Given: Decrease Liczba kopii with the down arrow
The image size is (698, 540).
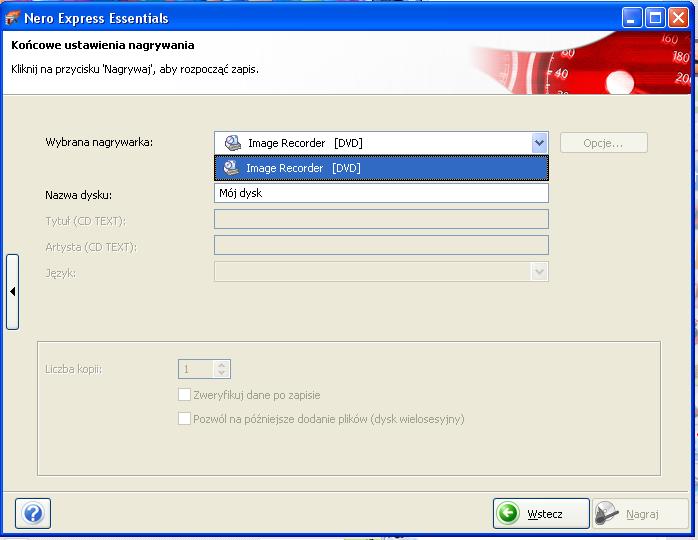Looking at the screenshot, I should [221, 373].
